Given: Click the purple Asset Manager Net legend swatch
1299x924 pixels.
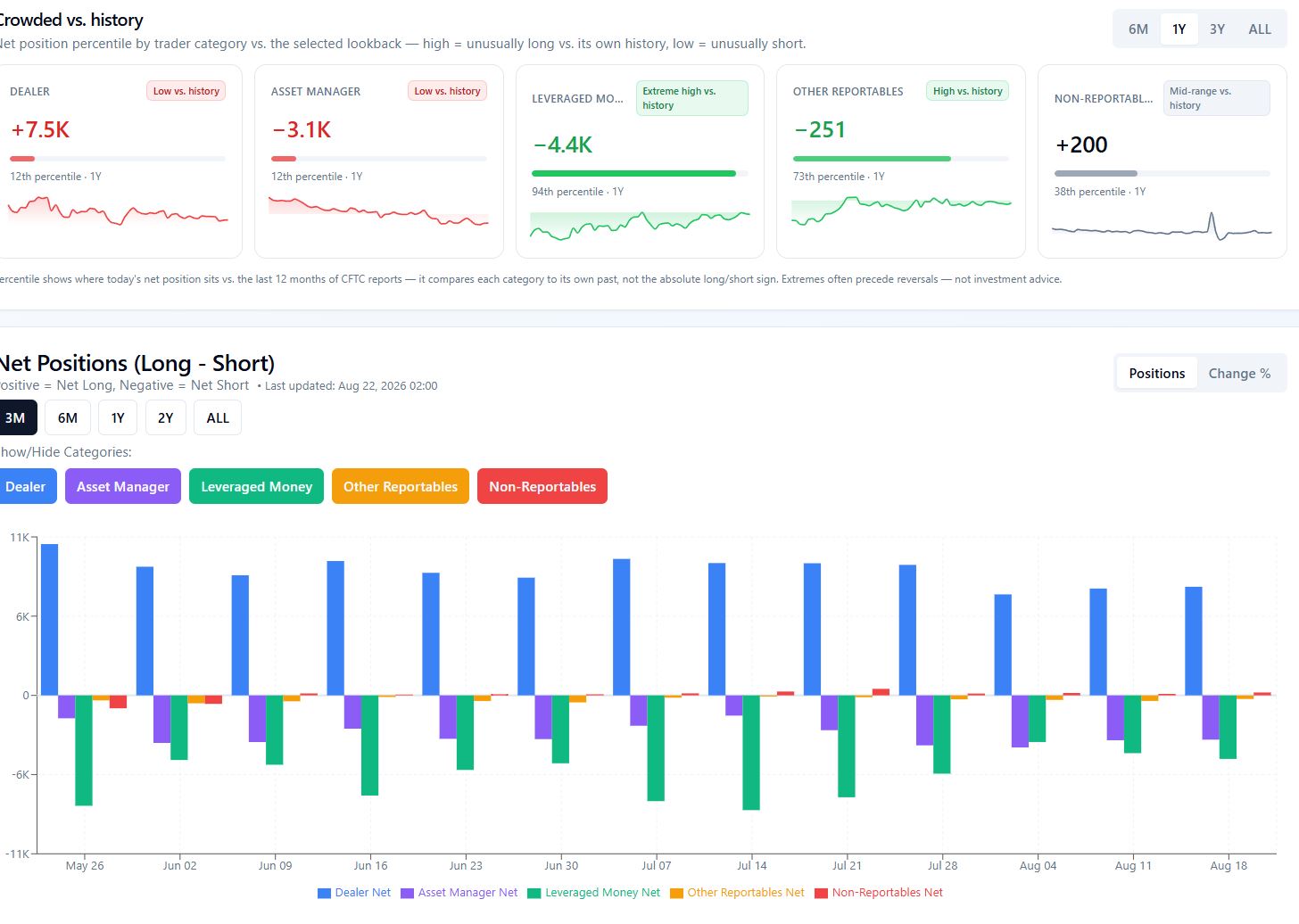Looking at the screenshot, I should click(x=407, y=893).
